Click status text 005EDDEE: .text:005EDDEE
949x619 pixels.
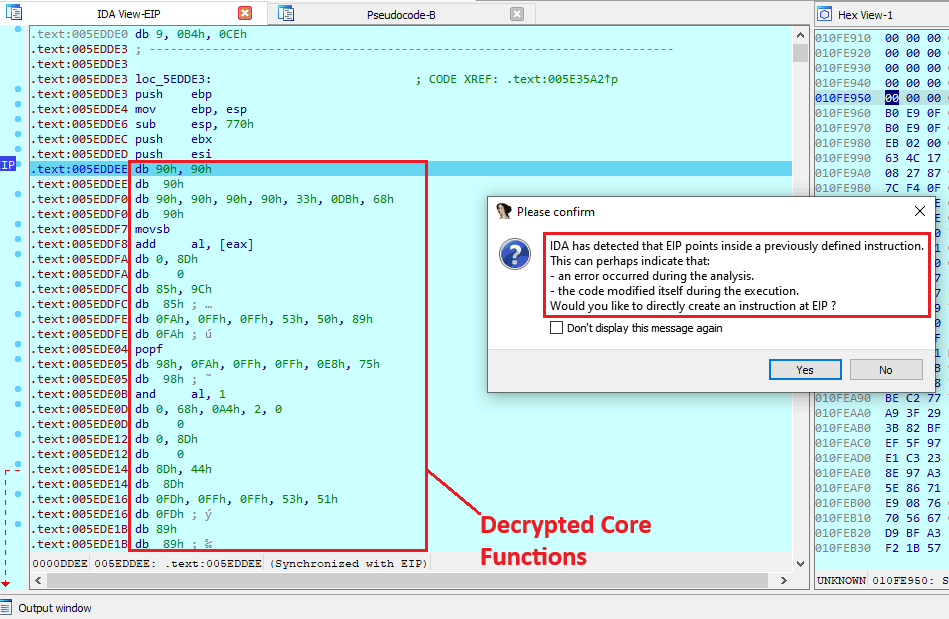(178, 563)
